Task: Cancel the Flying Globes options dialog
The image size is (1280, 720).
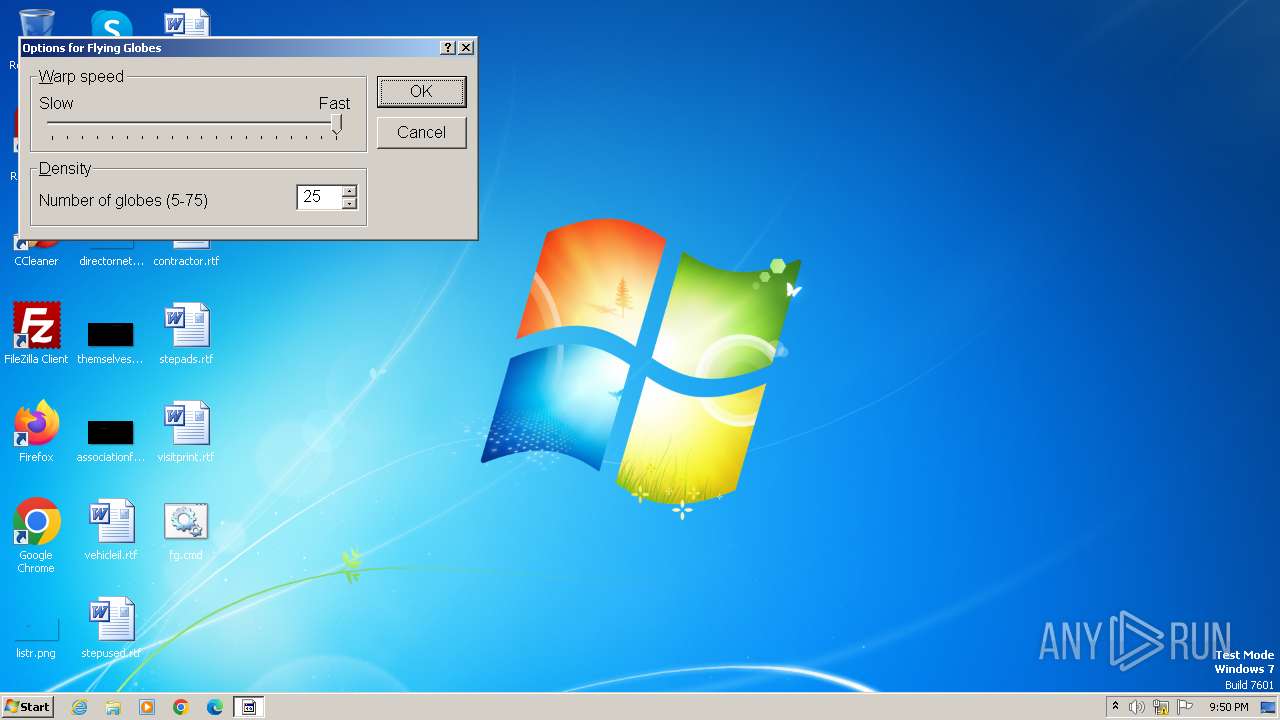Action: pyautogui.click(x=421, y=132)
